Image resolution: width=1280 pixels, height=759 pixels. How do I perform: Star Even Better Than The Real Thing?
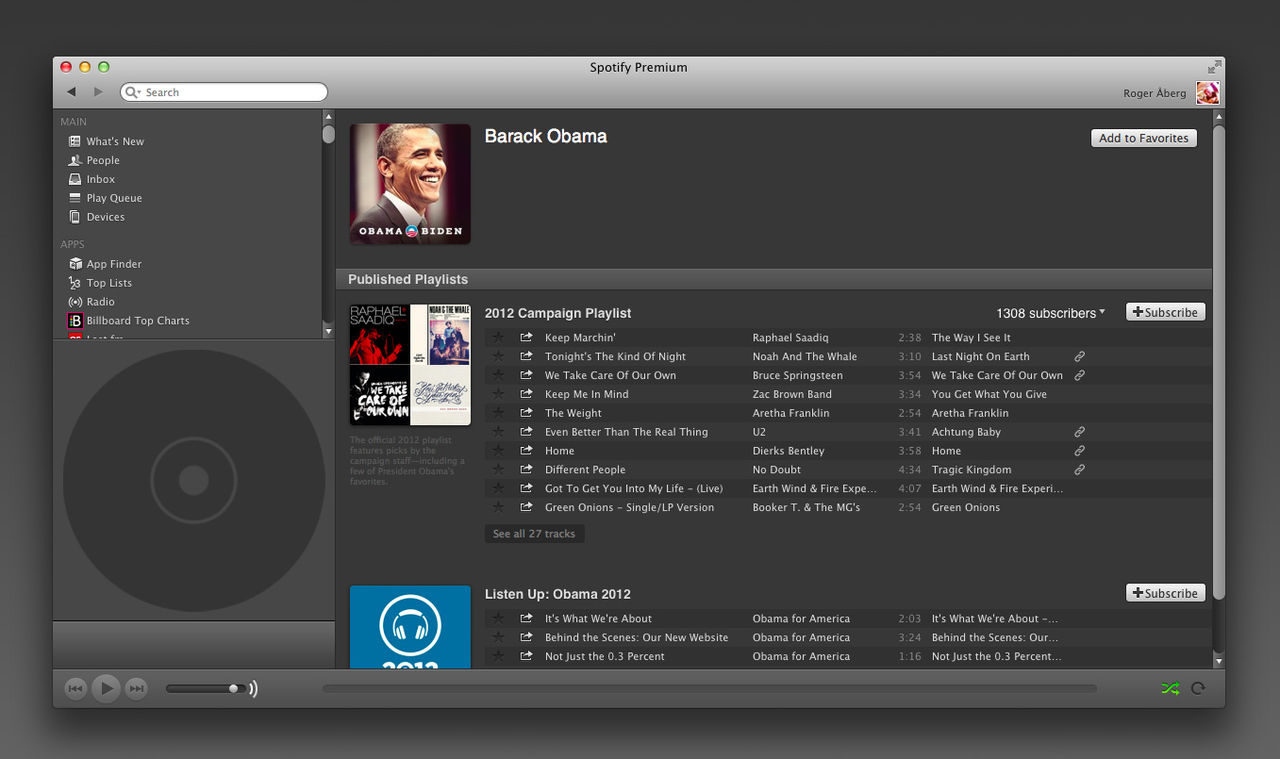[498, 432]
